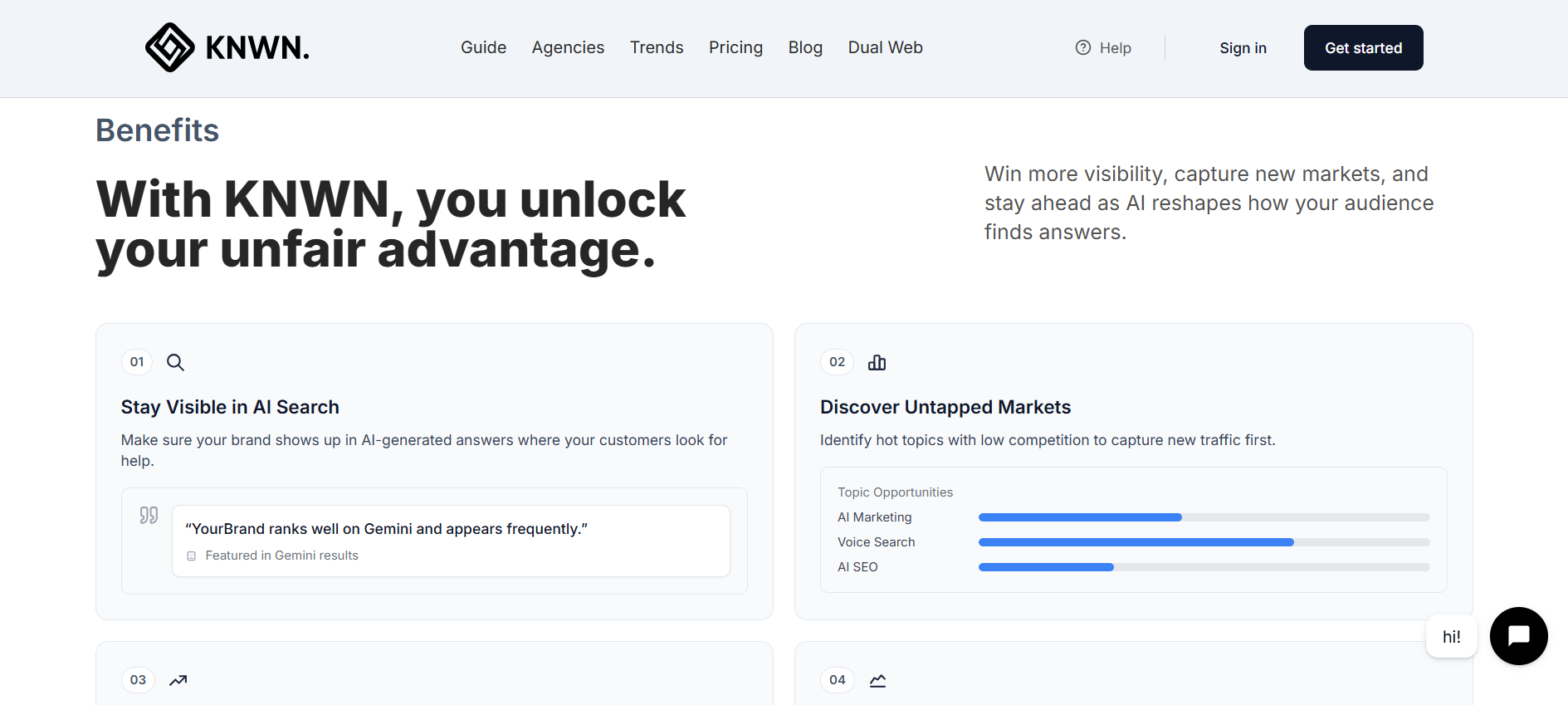This screenshot has height=705, width=1568.
Task: Click the KNWN. wordmark
Action: pos(257,47)
